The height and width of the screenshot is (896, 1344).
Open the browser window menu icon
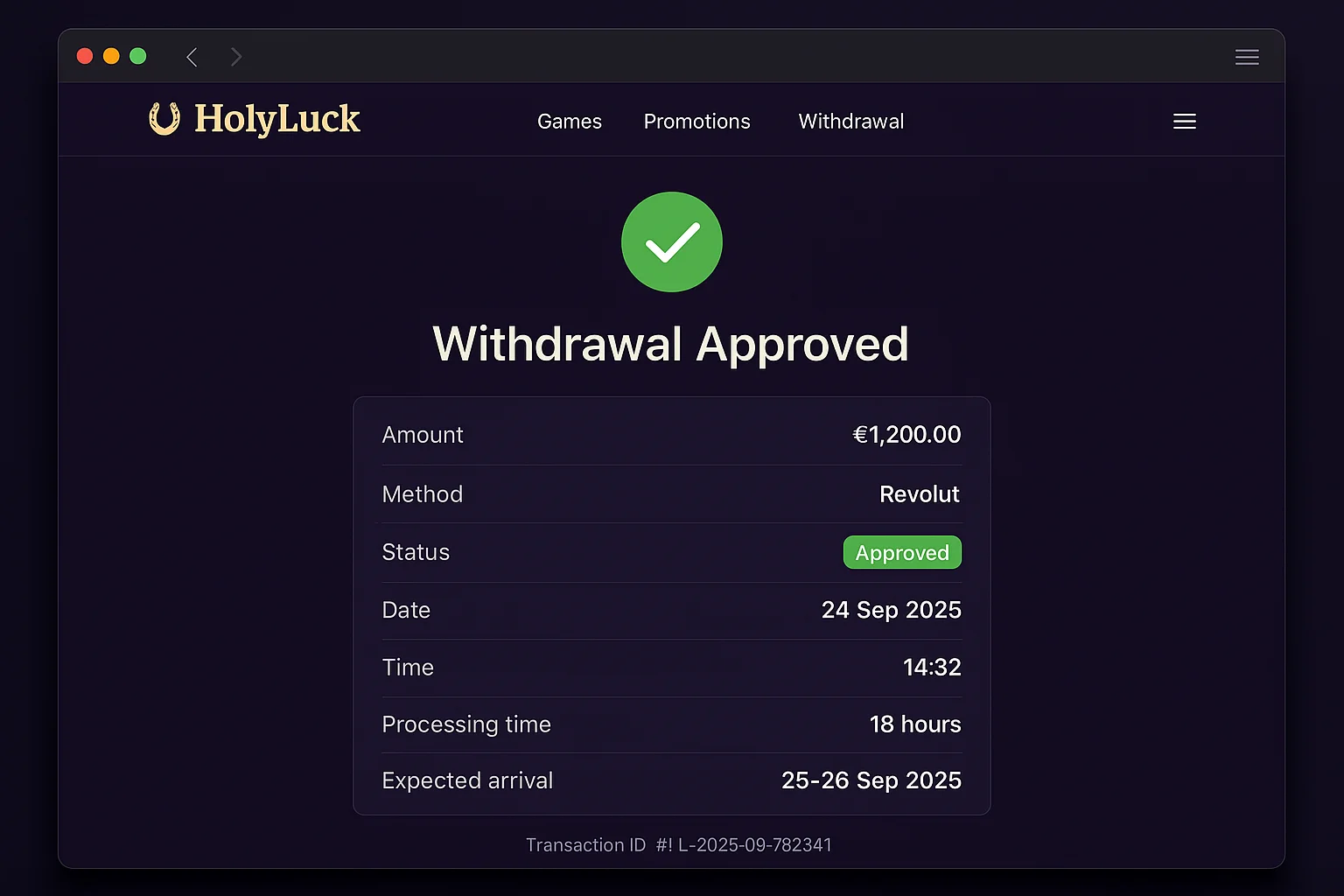pyautogui.click(x=1247, y=57)
